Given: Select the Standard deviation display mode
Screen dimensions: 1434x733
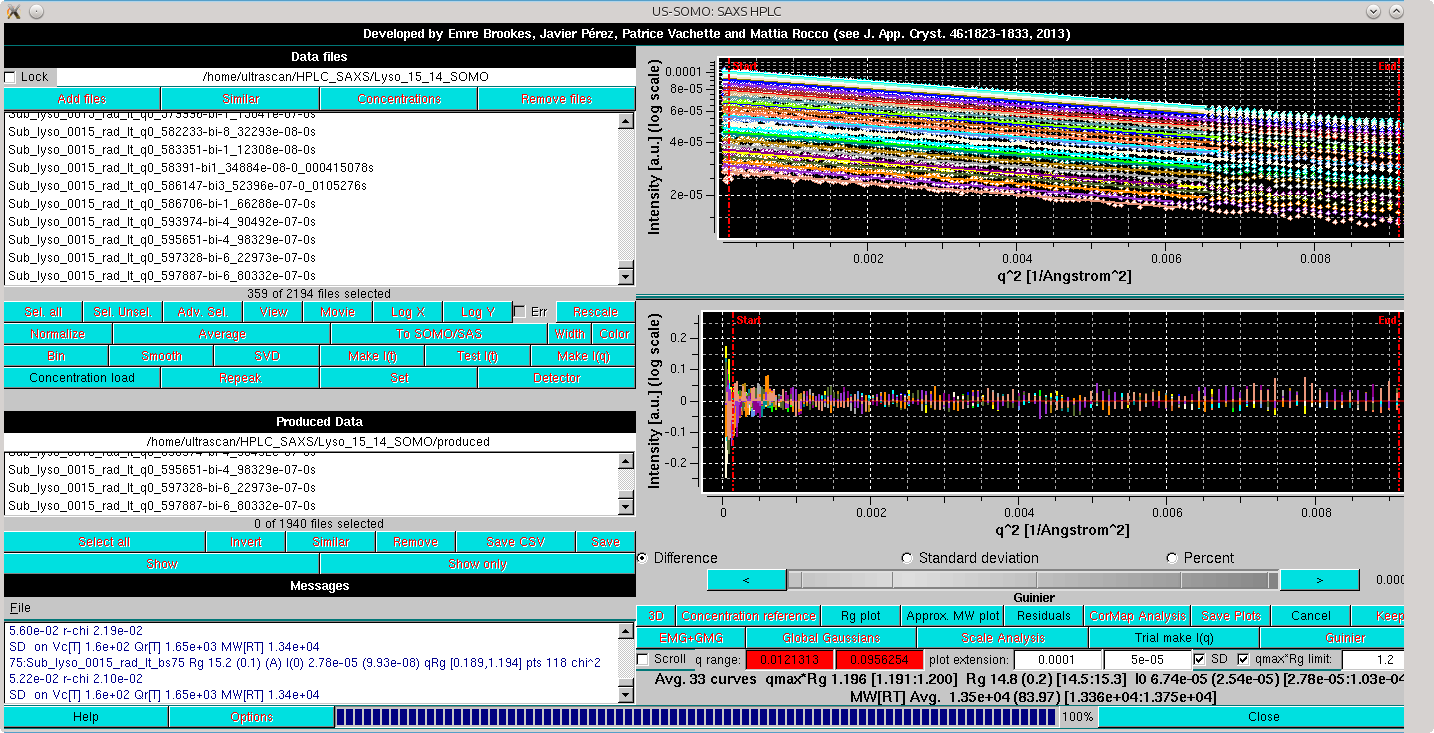Looking at the screenshot, I should 907,559.
